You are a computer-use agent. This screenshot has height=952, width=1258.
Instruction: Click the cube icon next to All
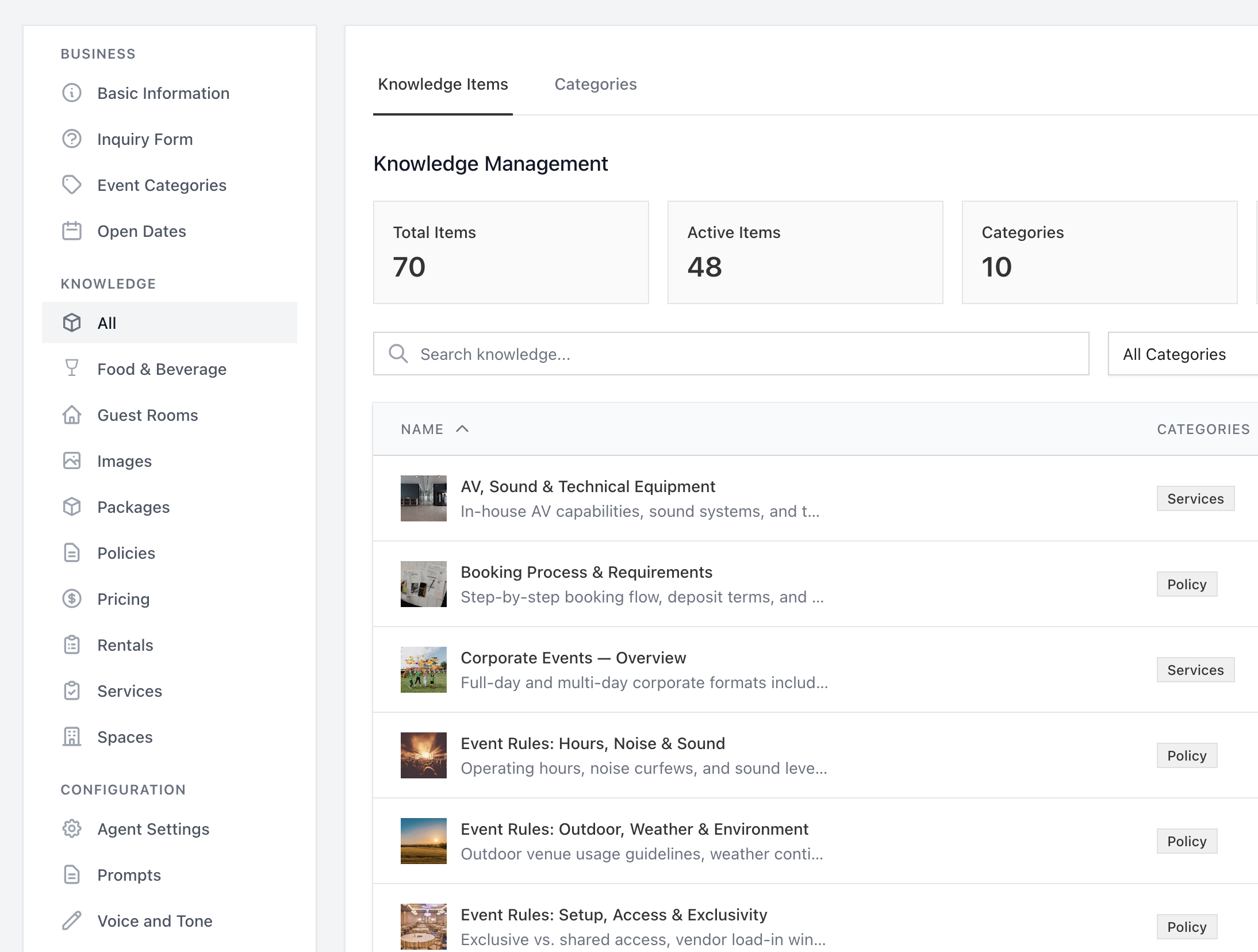pos(71,323)
